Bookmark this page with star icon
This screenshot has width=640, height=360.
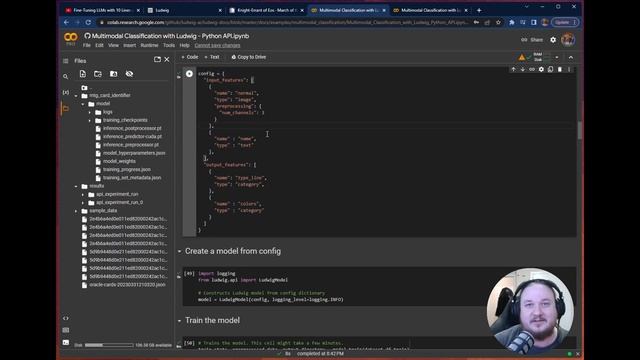pos(498,22)
